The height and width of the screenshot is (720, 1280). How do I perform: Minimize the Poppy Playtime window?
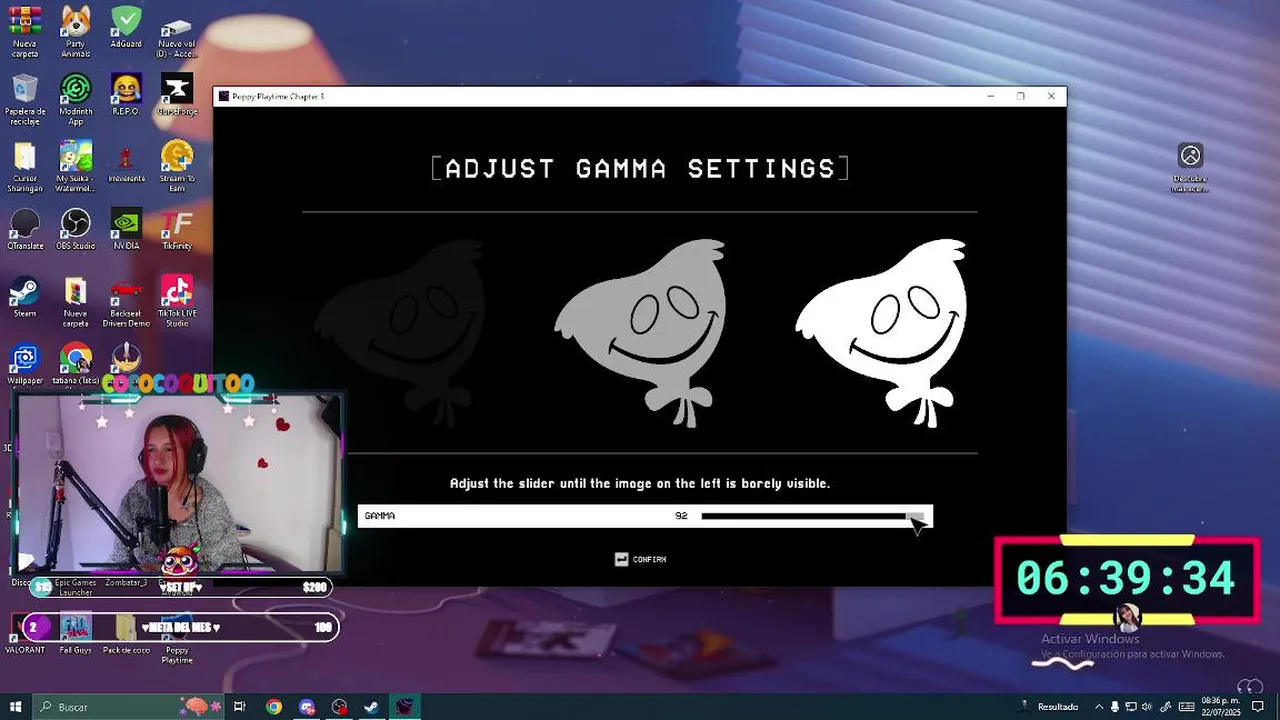pos(990,96)
